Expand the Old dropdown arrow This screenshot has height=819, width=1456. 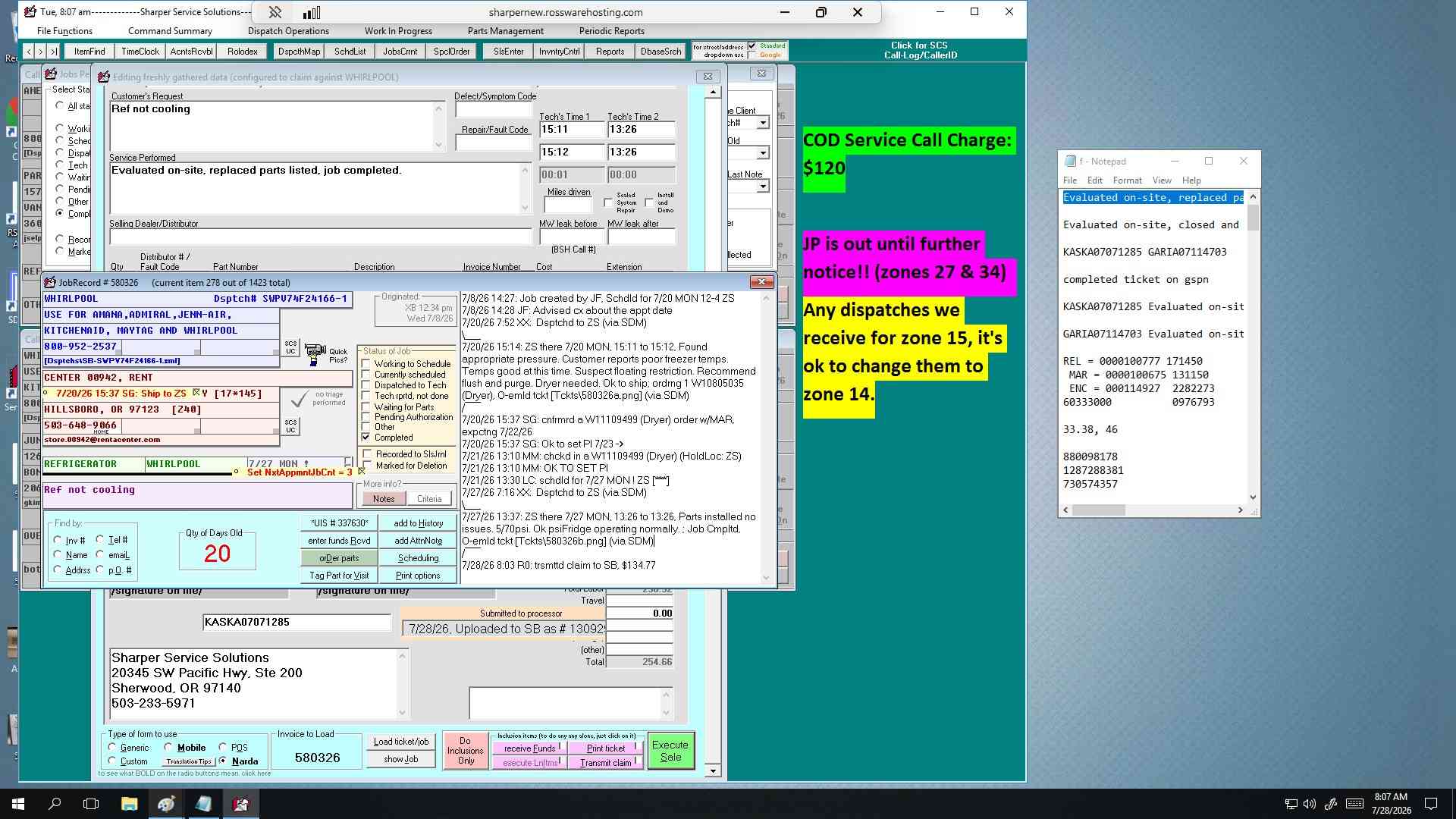tap(763, 153)
